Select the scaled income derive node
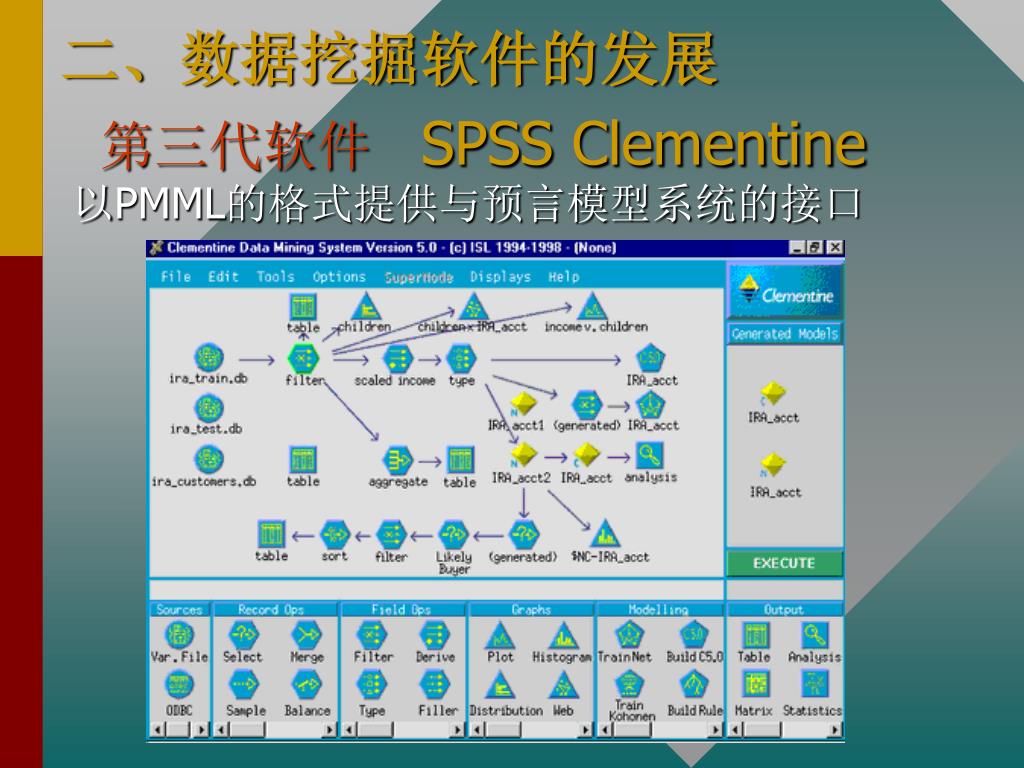Viewport: 1024px width, 768px height. point(397,358)
